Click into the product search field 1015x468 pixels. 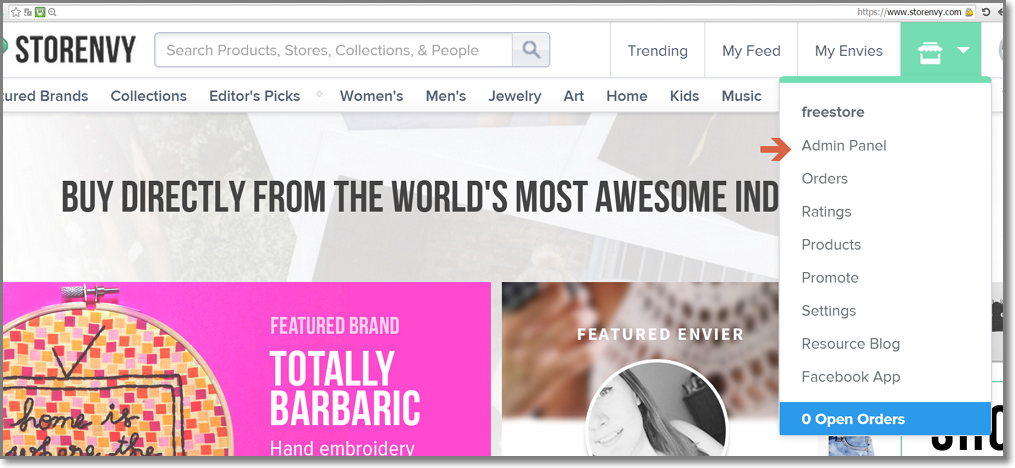(x=333, y=50)
